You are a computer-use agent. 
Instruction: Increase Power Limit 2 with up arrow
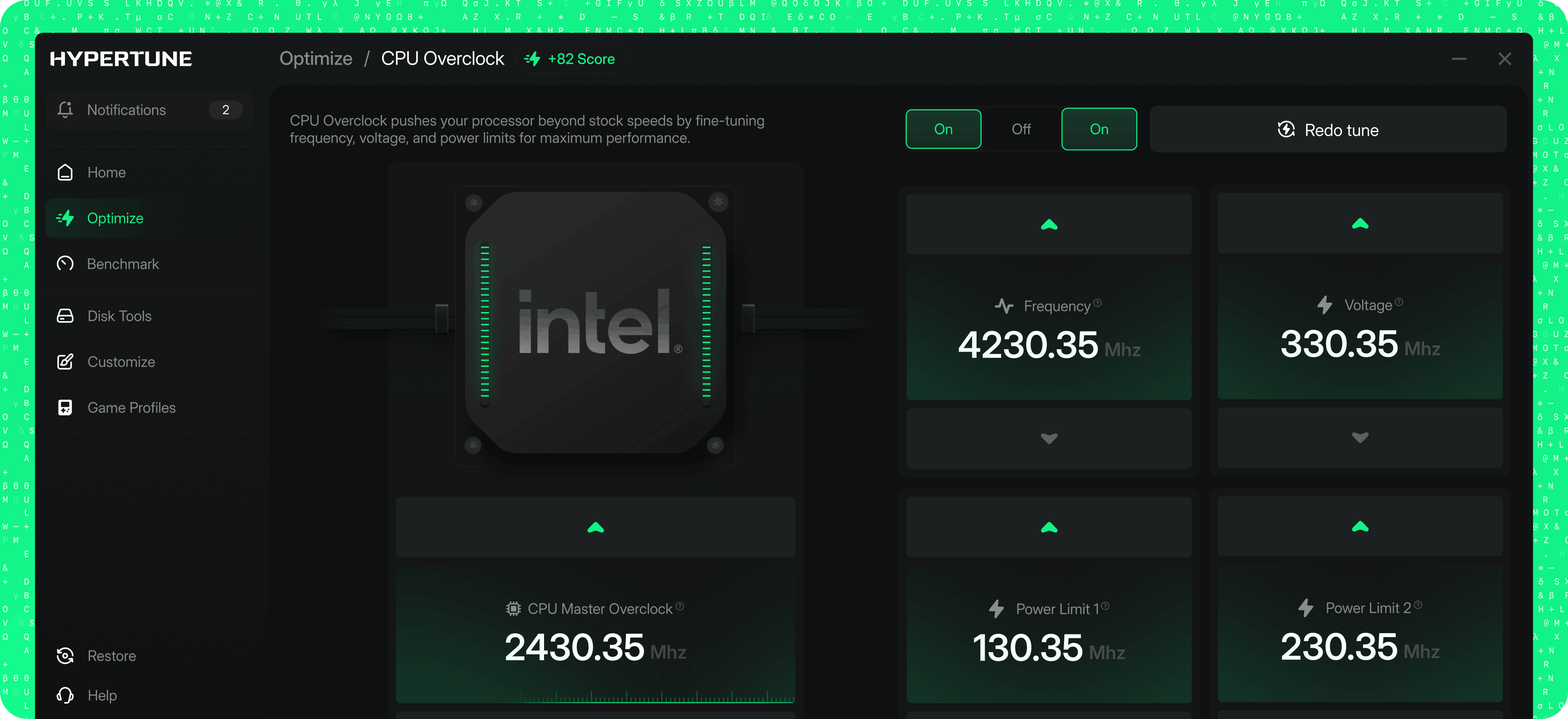click(1360, 526)
